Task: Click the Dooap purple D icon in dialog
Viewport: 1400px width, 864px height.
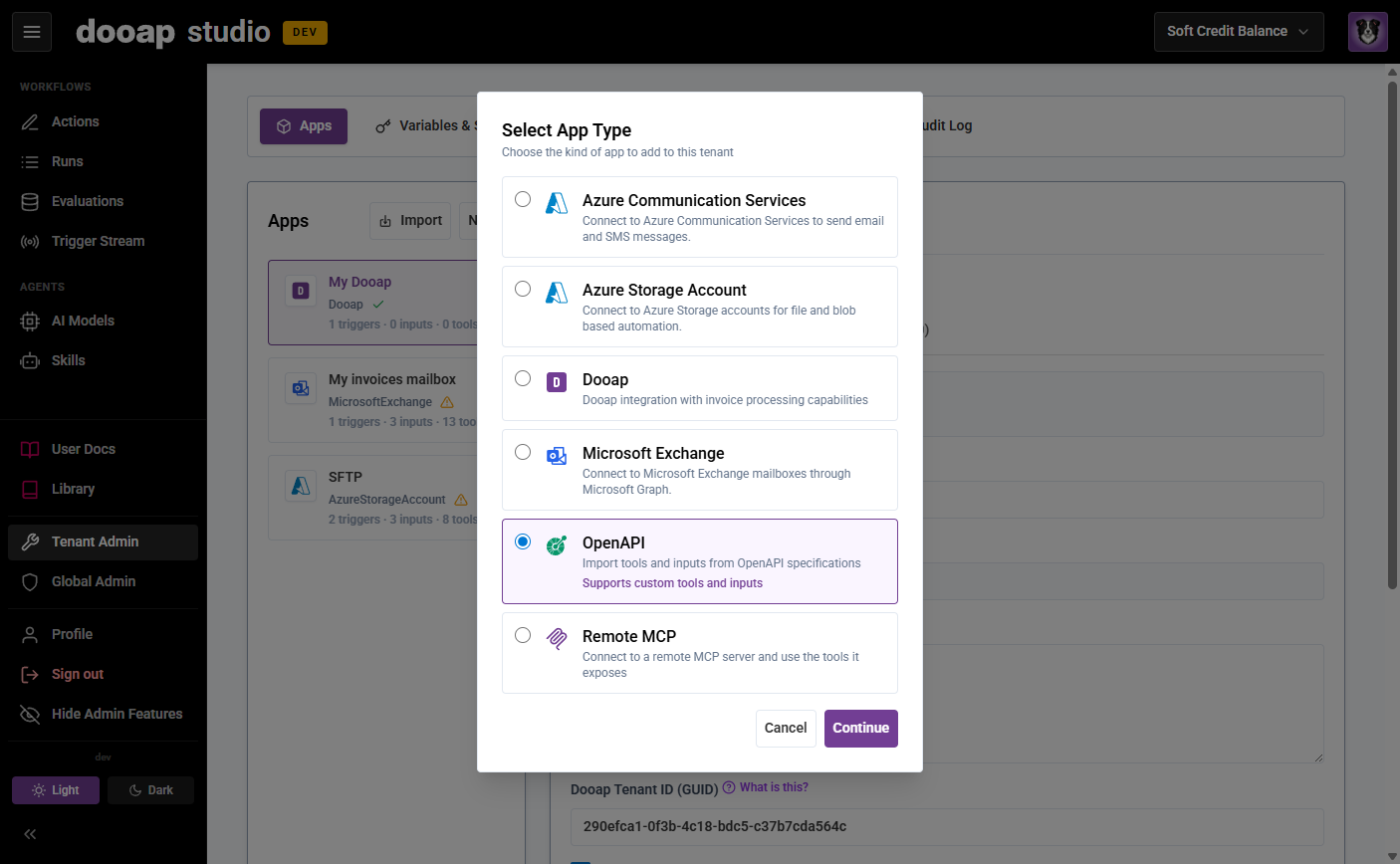Action: [x=557, y=382]
